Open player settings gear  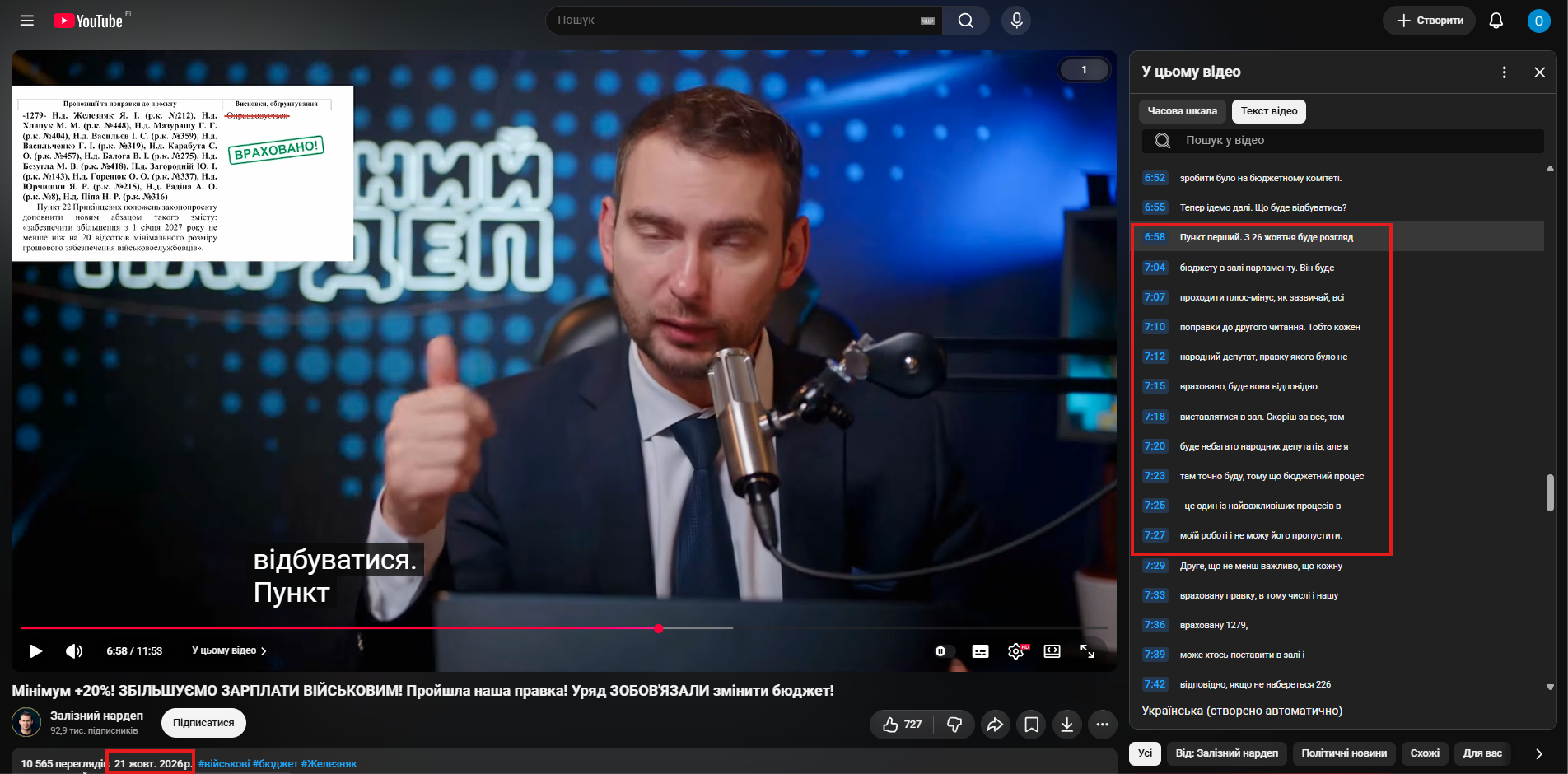[1017, 651]
